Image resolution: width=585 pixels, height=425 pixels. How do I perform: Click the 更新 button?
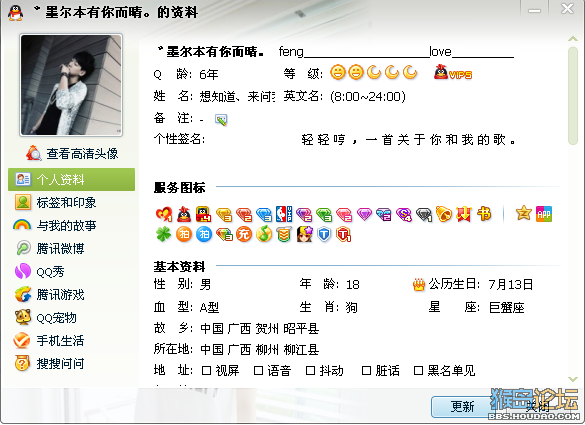[462, 406]
